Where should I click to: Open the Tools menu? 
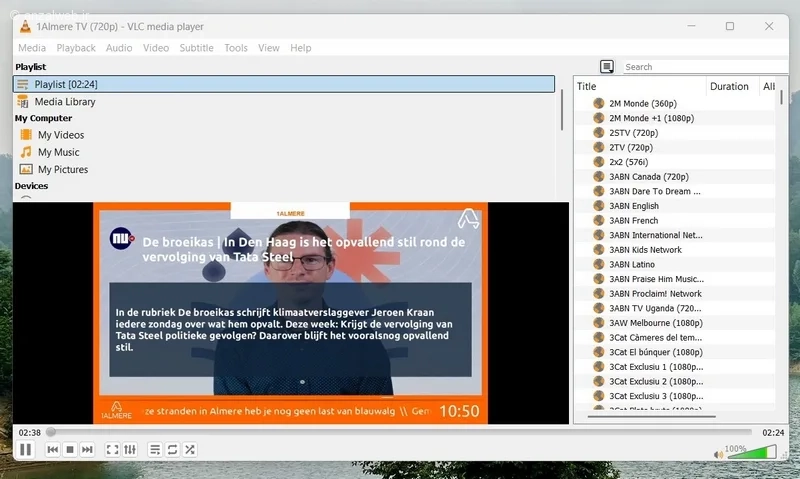tap(236, 47)
